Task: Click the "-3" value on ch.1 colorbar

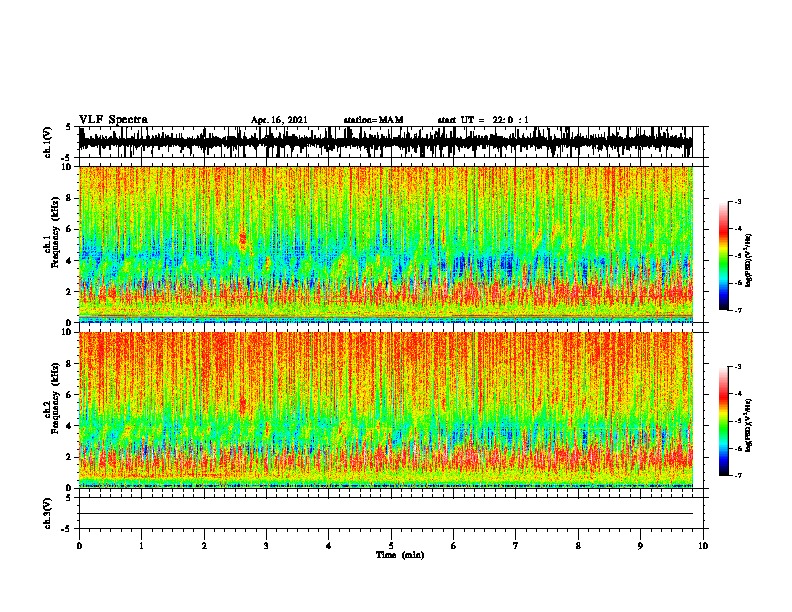Action: 738,201
